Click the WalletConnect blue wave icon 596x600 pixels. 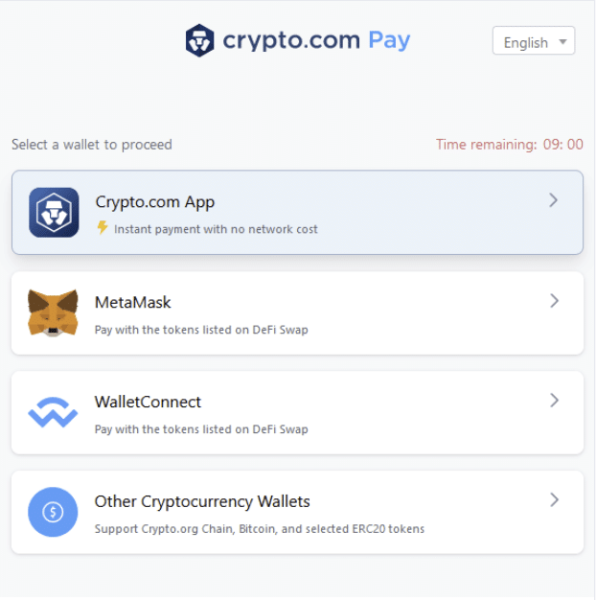[53, 412]
